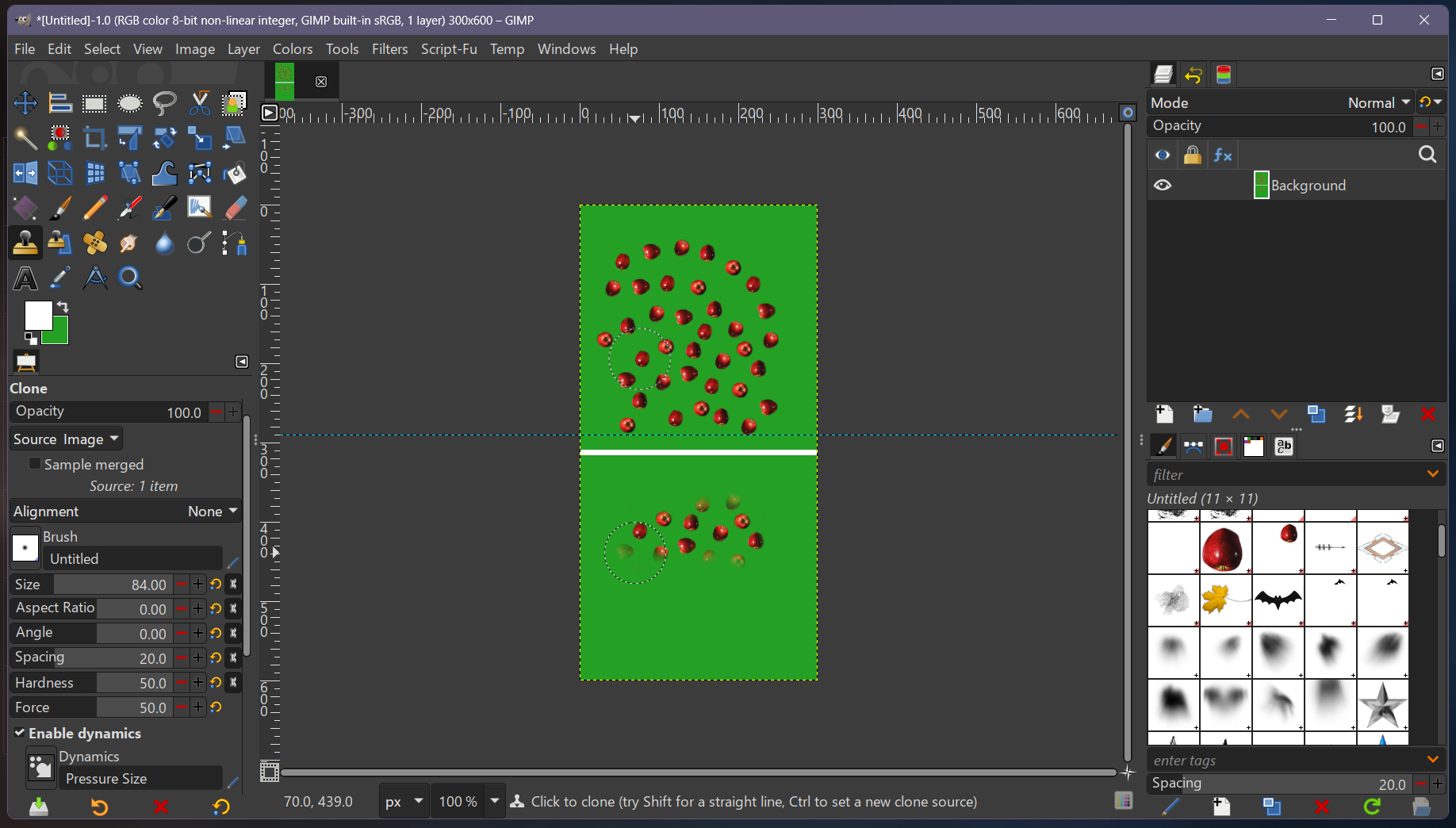The height and width of the screenshot is (828, 1456).
Task: Toggle Background layer visibility eye
Action: click(x=1163, y=185)
